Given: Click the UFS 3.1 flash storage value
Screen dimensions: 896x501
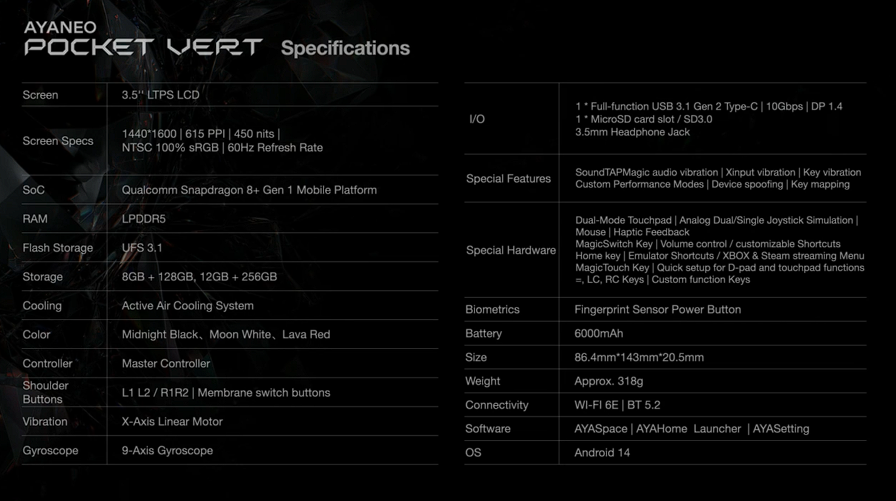Looking at the screenshot, I should click(x=142, y=248).
